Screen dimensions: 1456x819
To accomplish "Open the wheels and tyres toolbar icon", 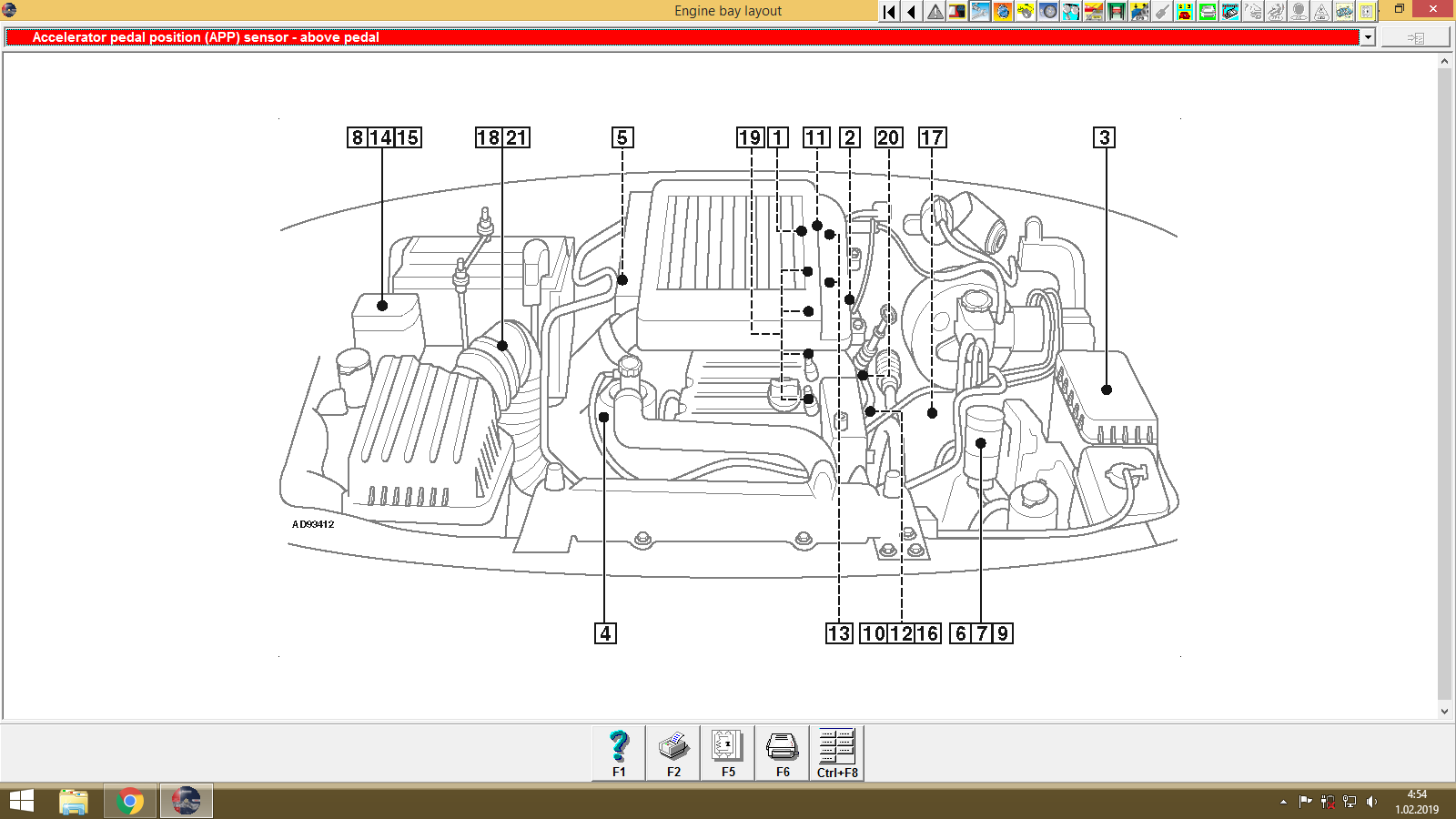I will [x=1048, y=11].
